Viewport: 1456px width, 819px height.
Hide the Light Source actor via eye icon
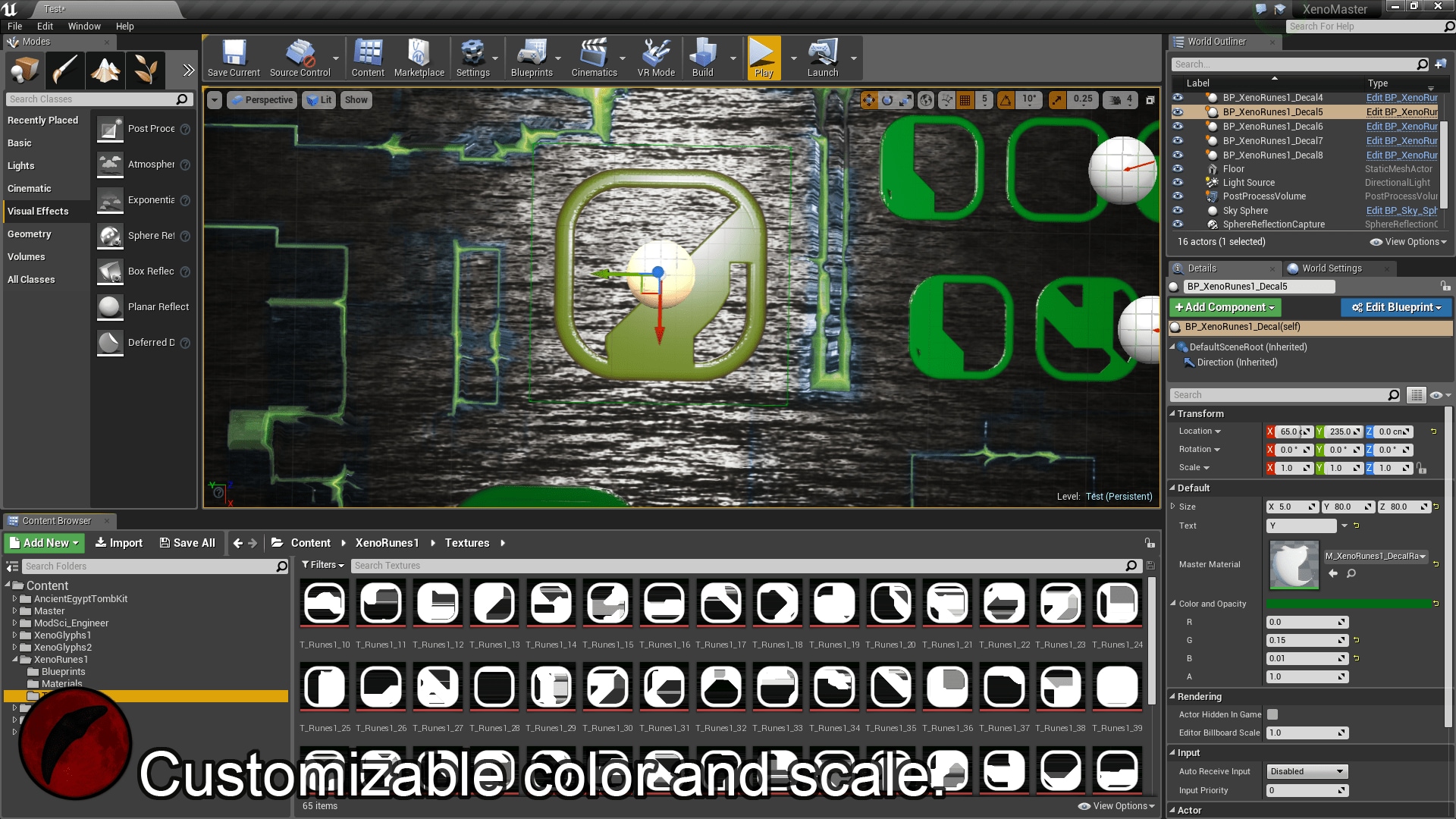point(1178,183)
